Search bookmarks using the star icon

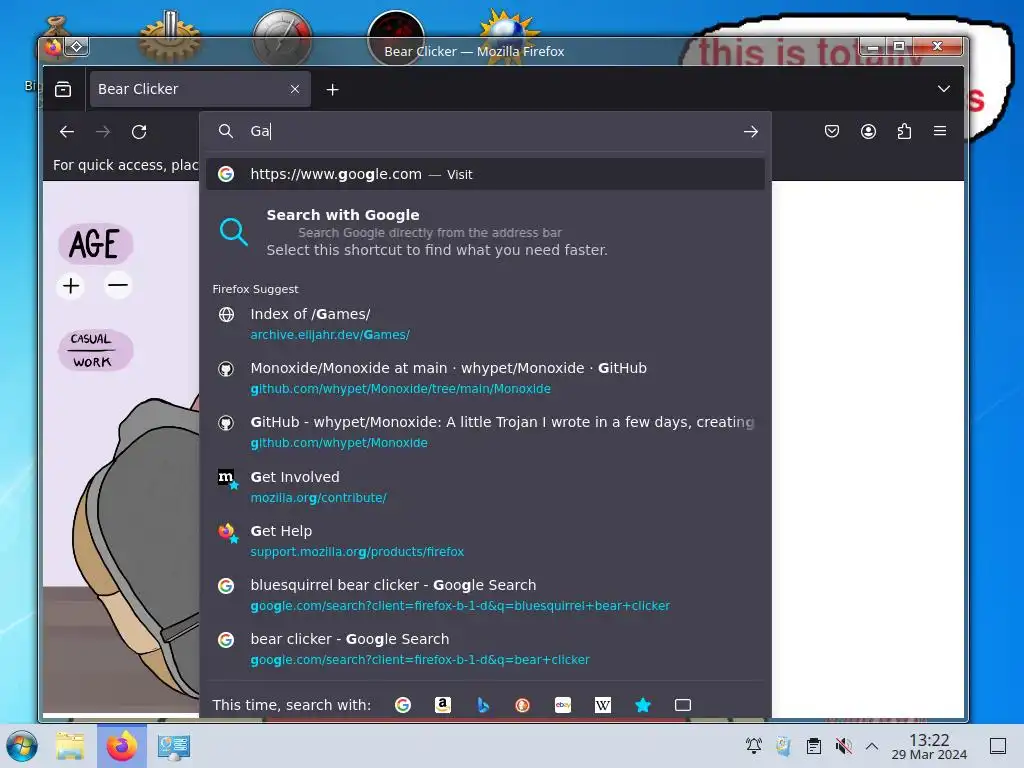(643, 705)
